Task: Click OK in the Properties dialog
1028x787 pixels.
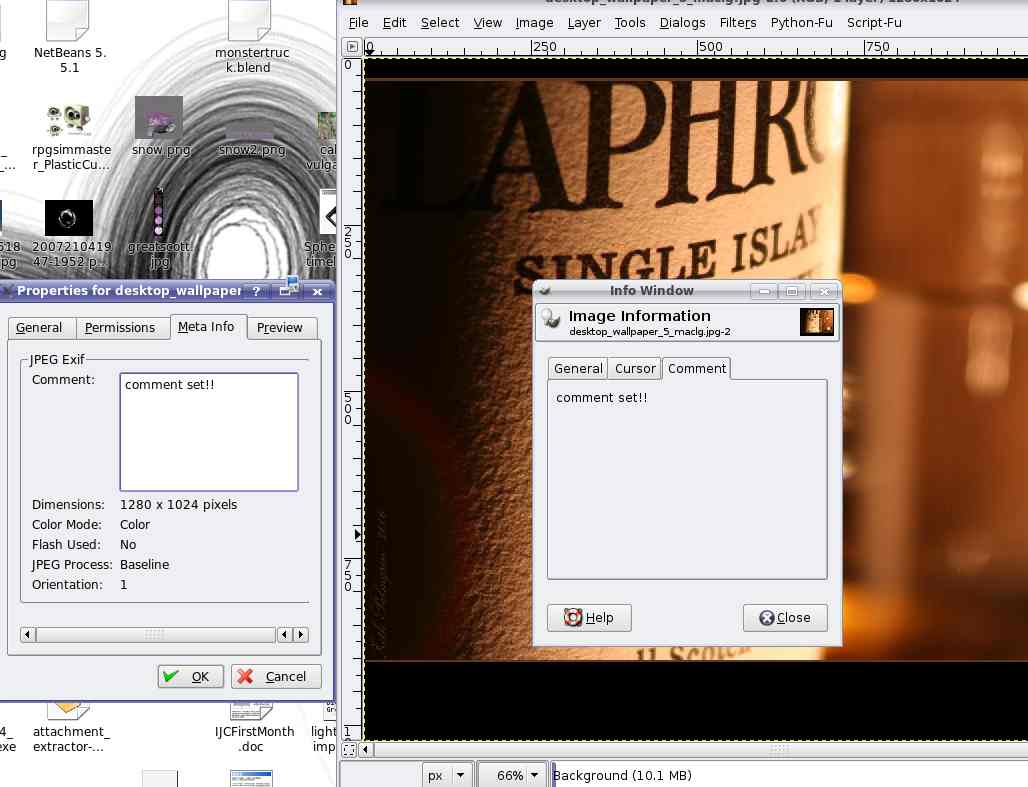Action: click(191, 676)
